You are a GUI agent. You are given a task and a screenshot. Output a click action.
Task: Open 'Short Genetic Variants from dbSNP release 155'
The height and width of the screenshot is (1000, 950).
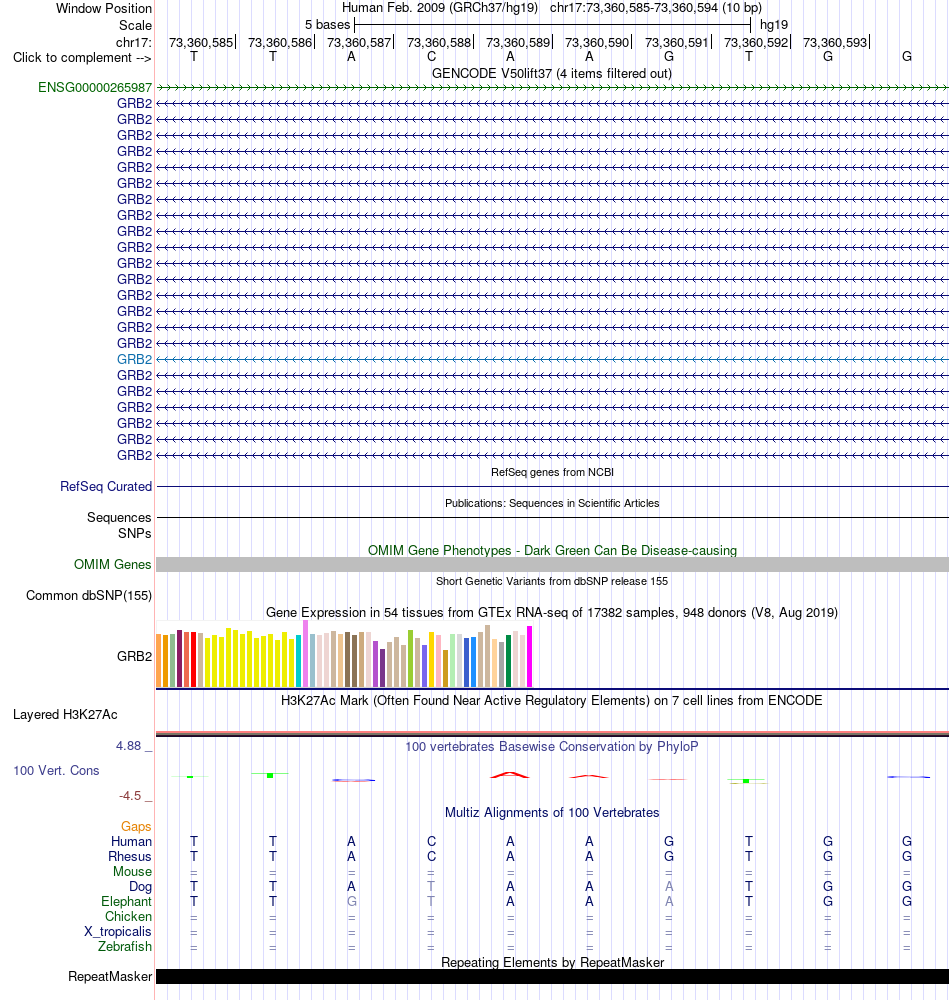pyautogui.click(x=552, y=581)
